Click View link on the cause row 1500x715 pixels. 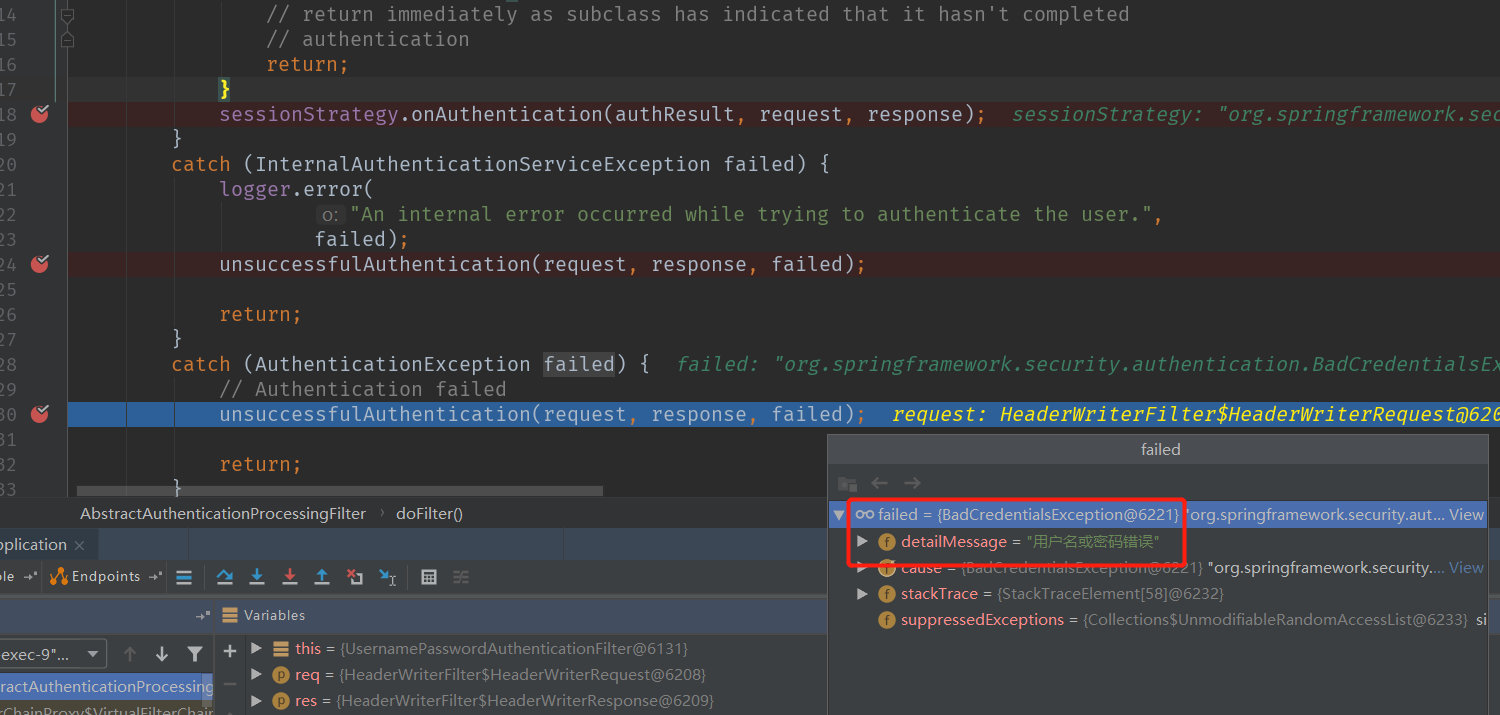click(x=1466, y=567)
